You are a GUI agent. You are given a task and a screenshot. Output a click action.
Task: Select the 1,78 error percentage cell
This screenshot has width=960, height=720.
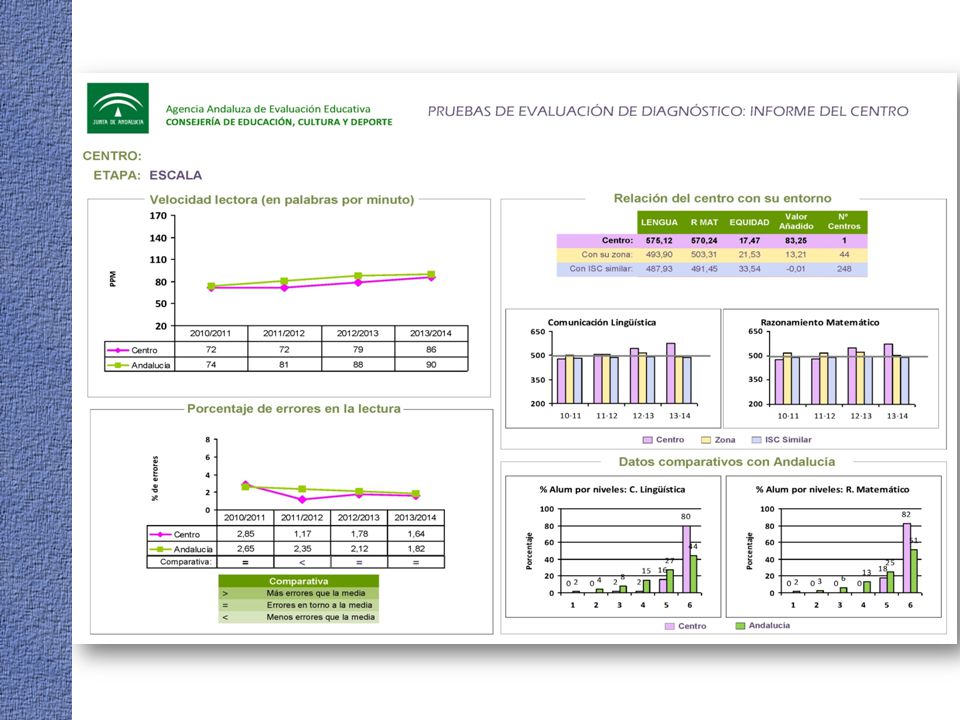pos(359,534)
